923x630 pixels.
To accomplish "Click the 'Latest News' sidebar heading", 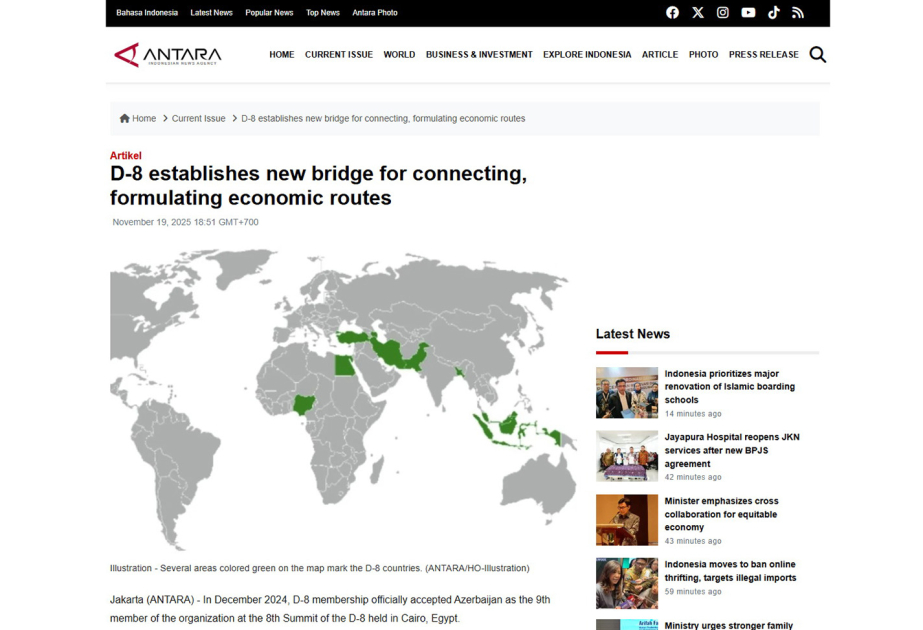I will coord(633,334).
